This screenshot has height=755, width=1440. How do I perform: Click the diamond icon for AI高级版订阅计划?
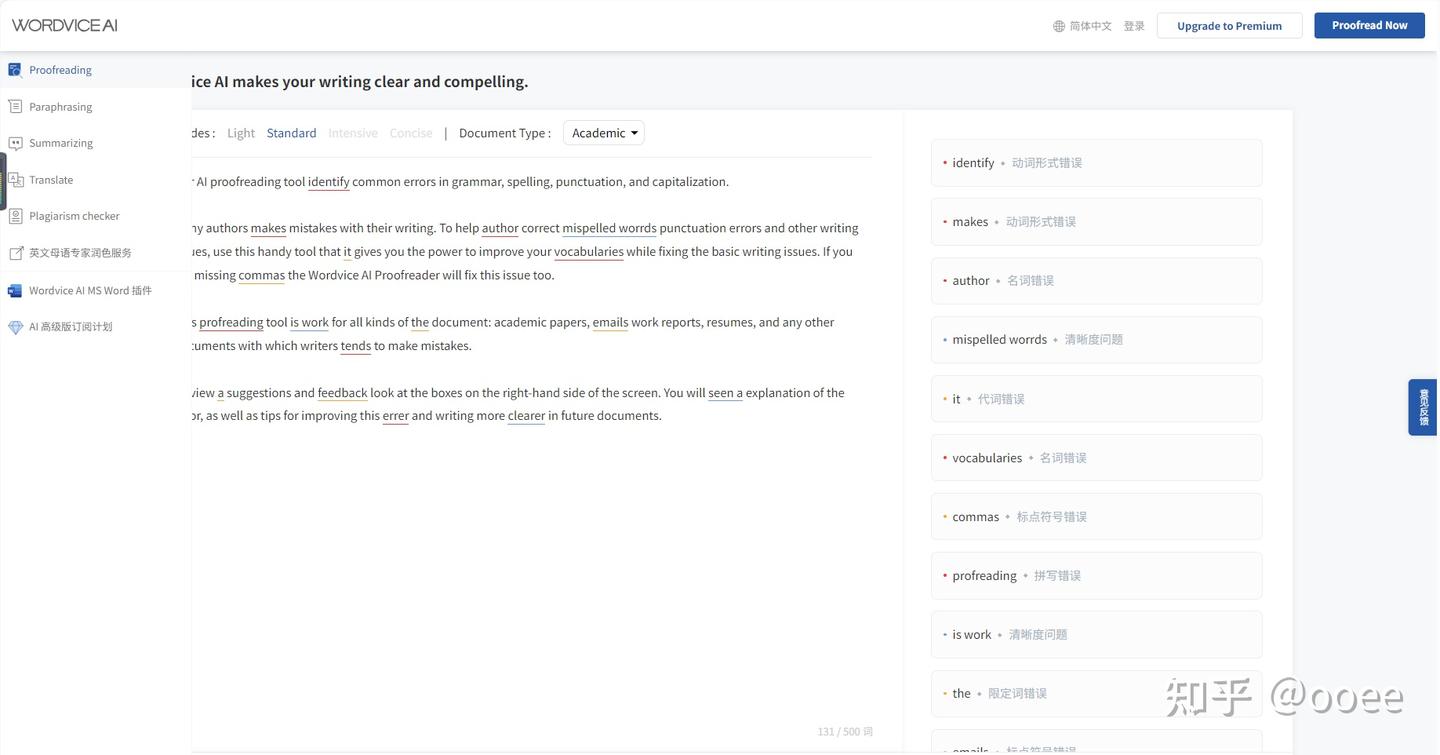click(15, 327)
